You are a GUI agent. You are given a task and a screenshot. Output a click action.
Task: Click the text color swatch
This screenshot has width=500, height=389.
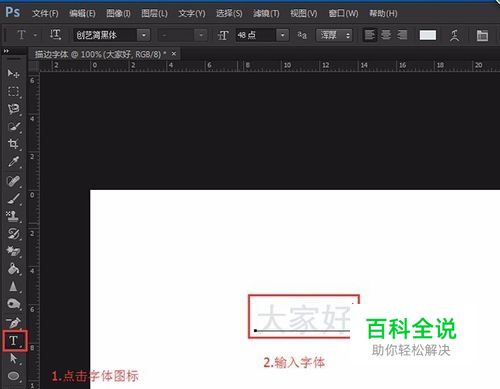428,35
